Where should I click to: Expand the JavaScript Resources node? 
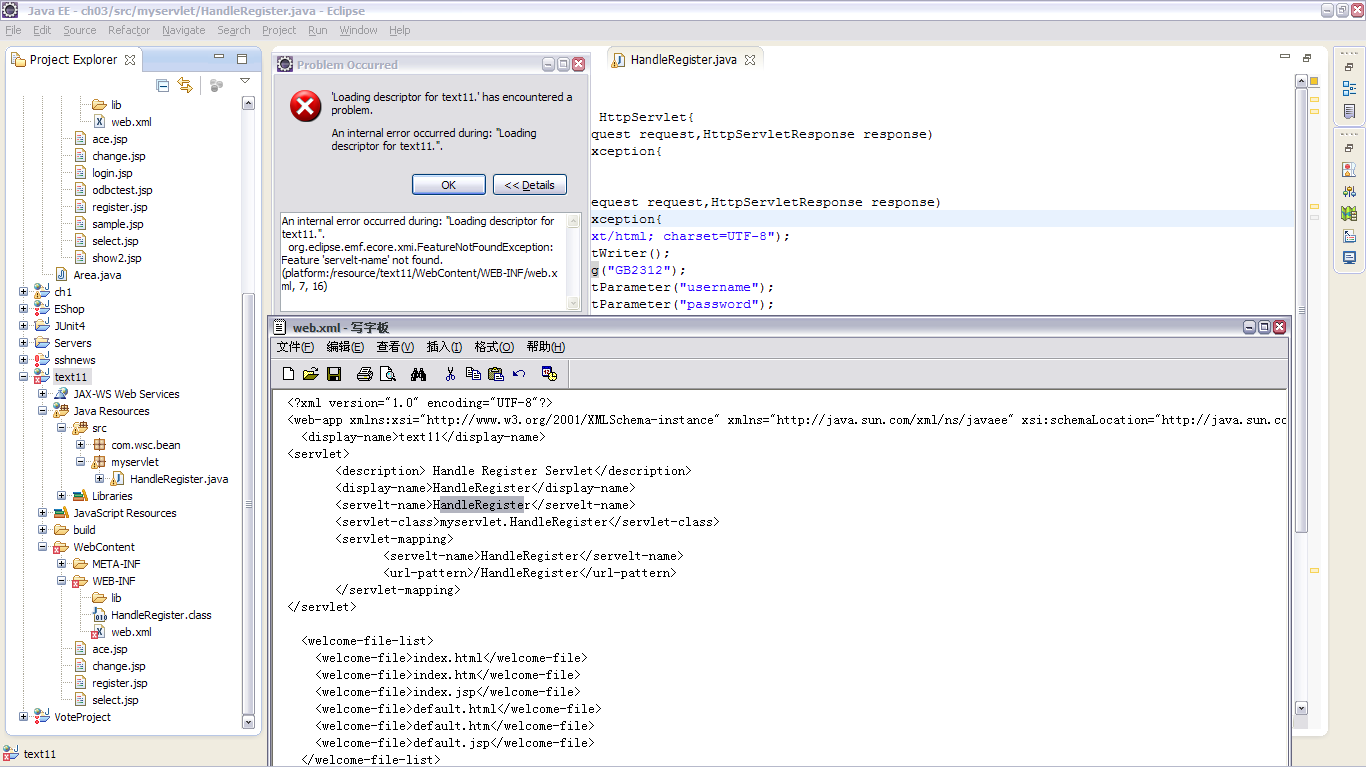point(43,513)
